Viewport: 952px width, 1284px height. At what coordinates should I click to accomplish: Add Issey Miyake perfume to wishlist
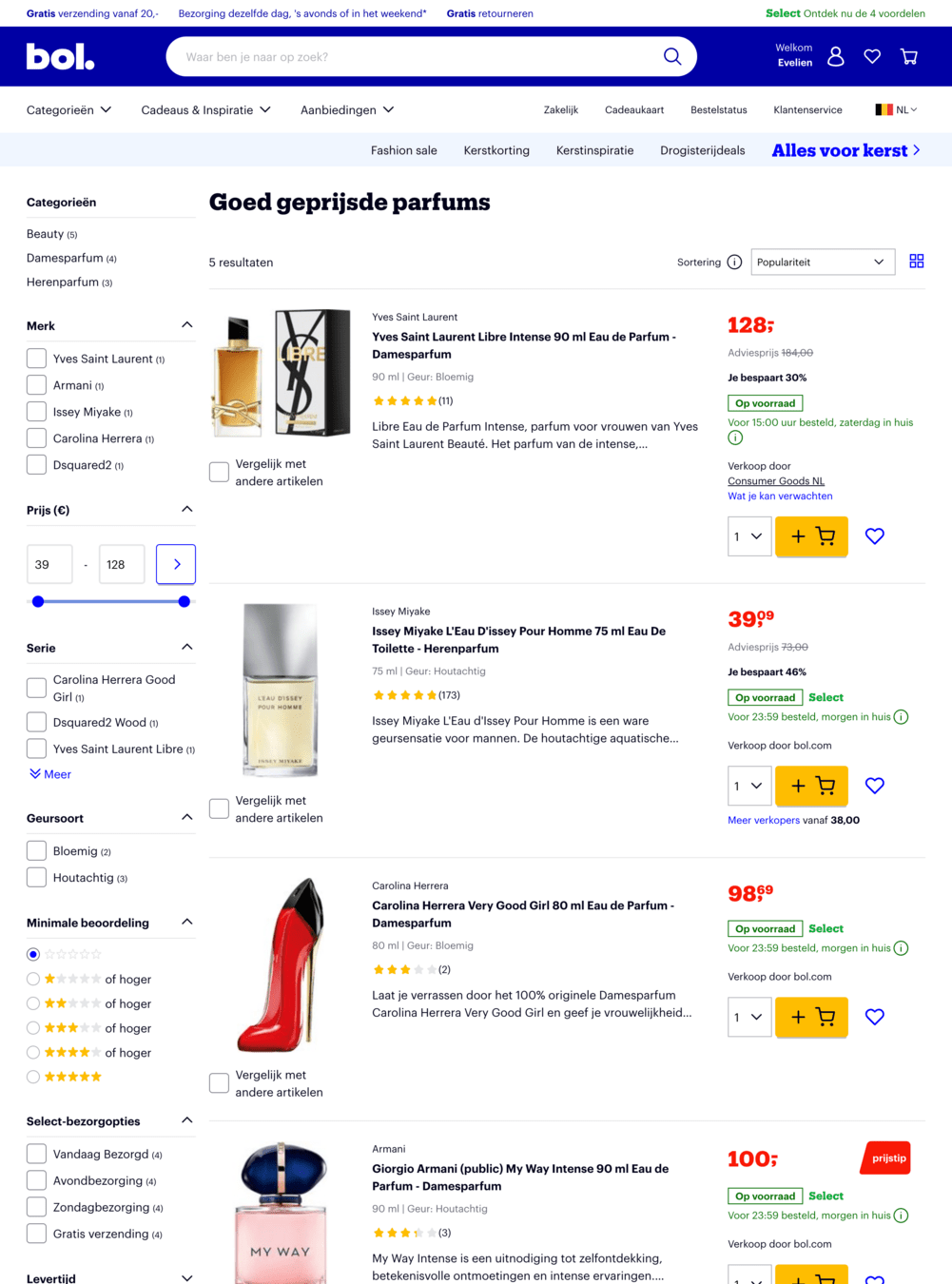point(875,786)
